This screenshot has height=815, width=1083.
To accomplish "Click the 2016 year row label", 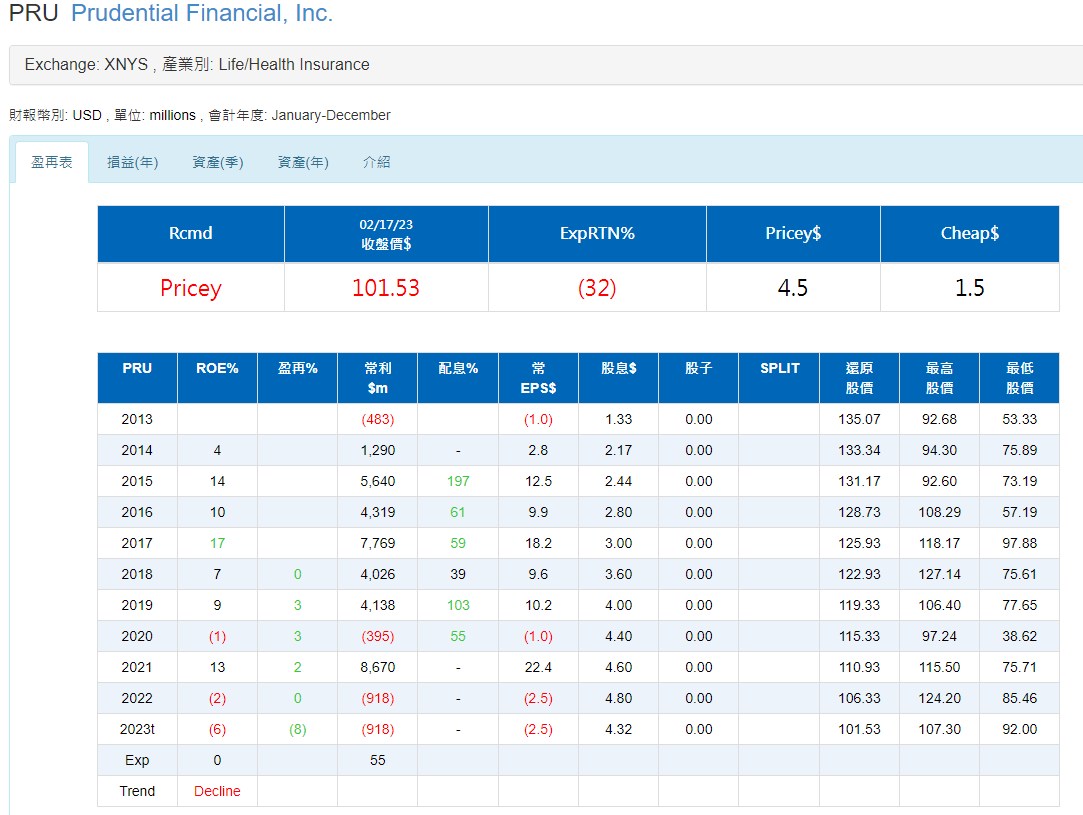I will click(137, 512).
